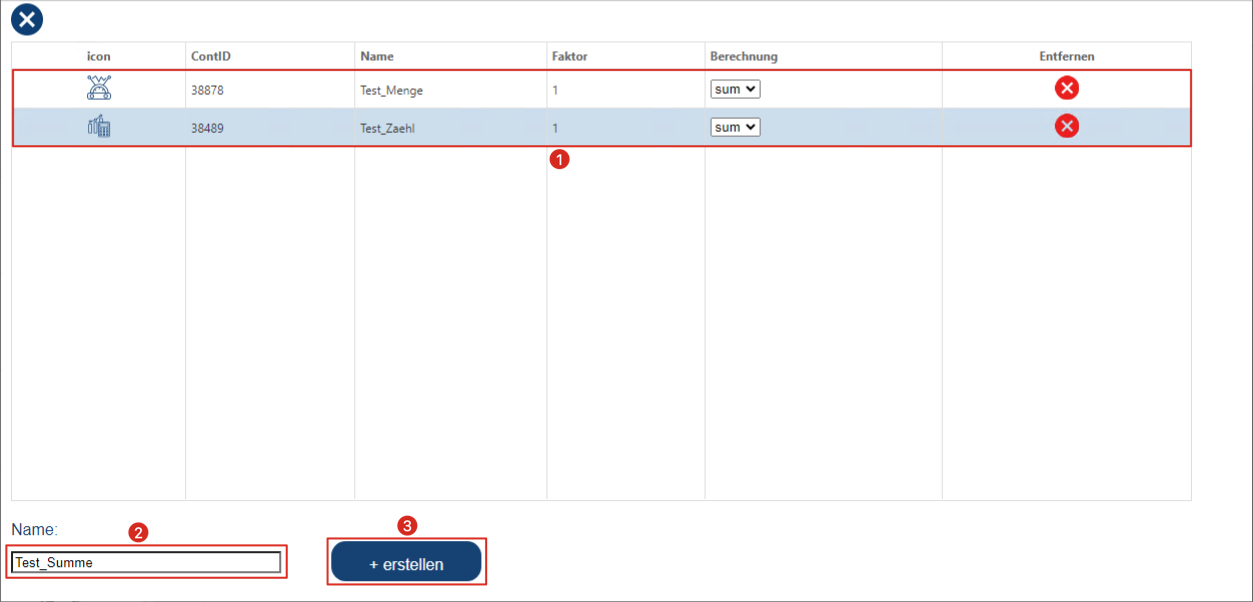This screenshot has height=602, width=1253.
Task: Expand the sum dropdown for Test_Zaehl
Action: 735,127
